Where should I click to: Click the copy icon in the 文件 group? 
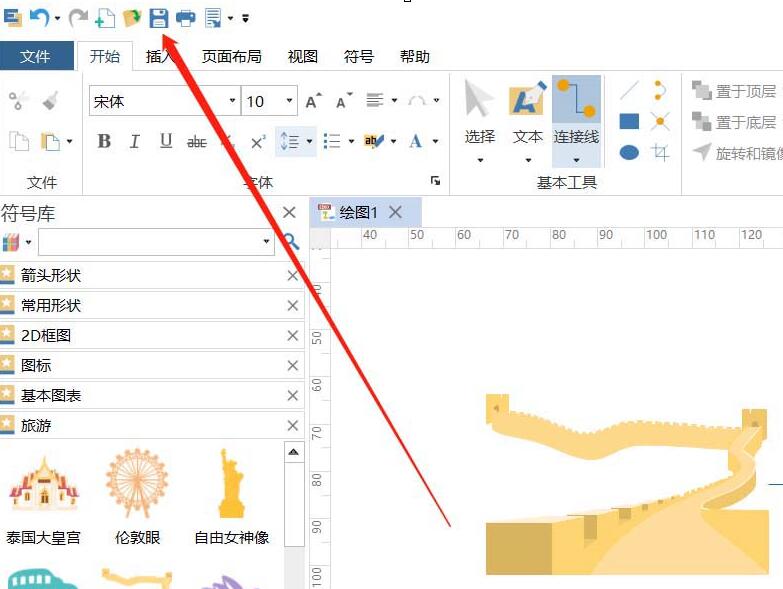pos(19,141)
